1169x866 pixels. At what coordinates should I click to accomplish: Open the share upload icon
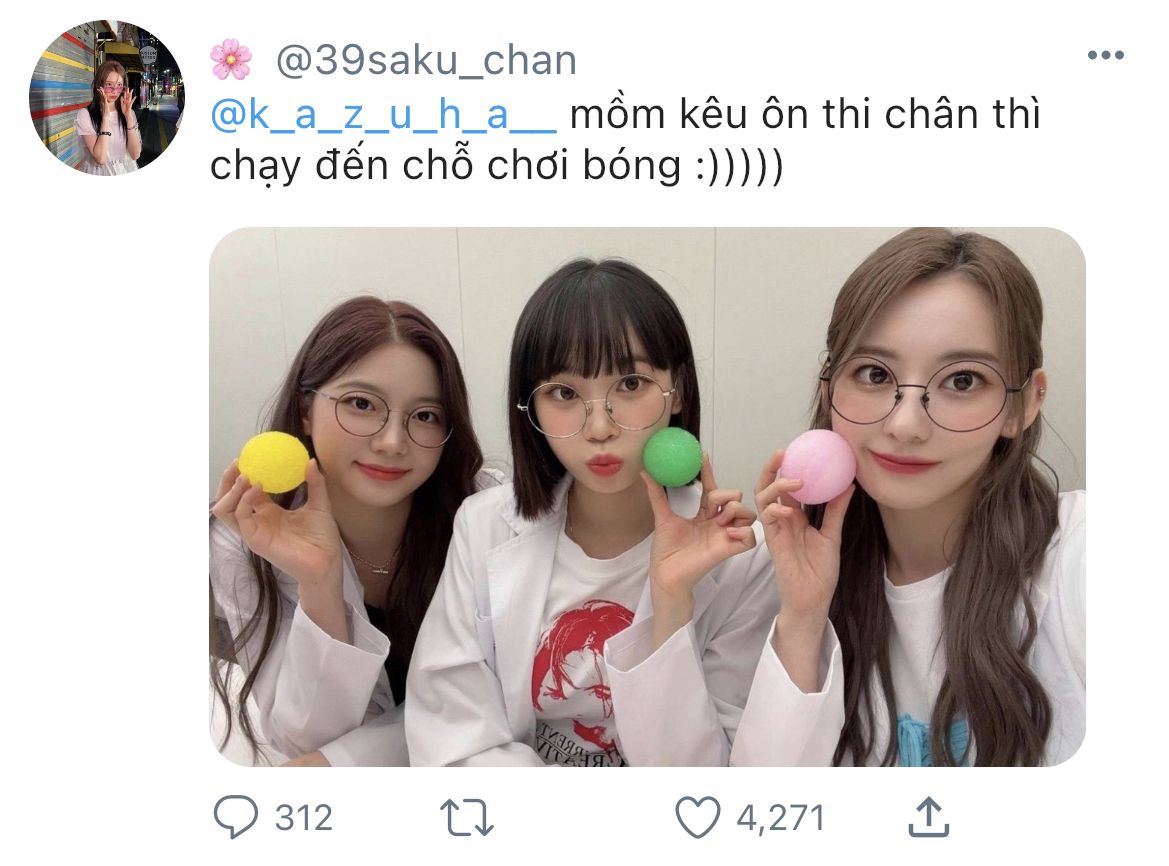coord(929,817)
